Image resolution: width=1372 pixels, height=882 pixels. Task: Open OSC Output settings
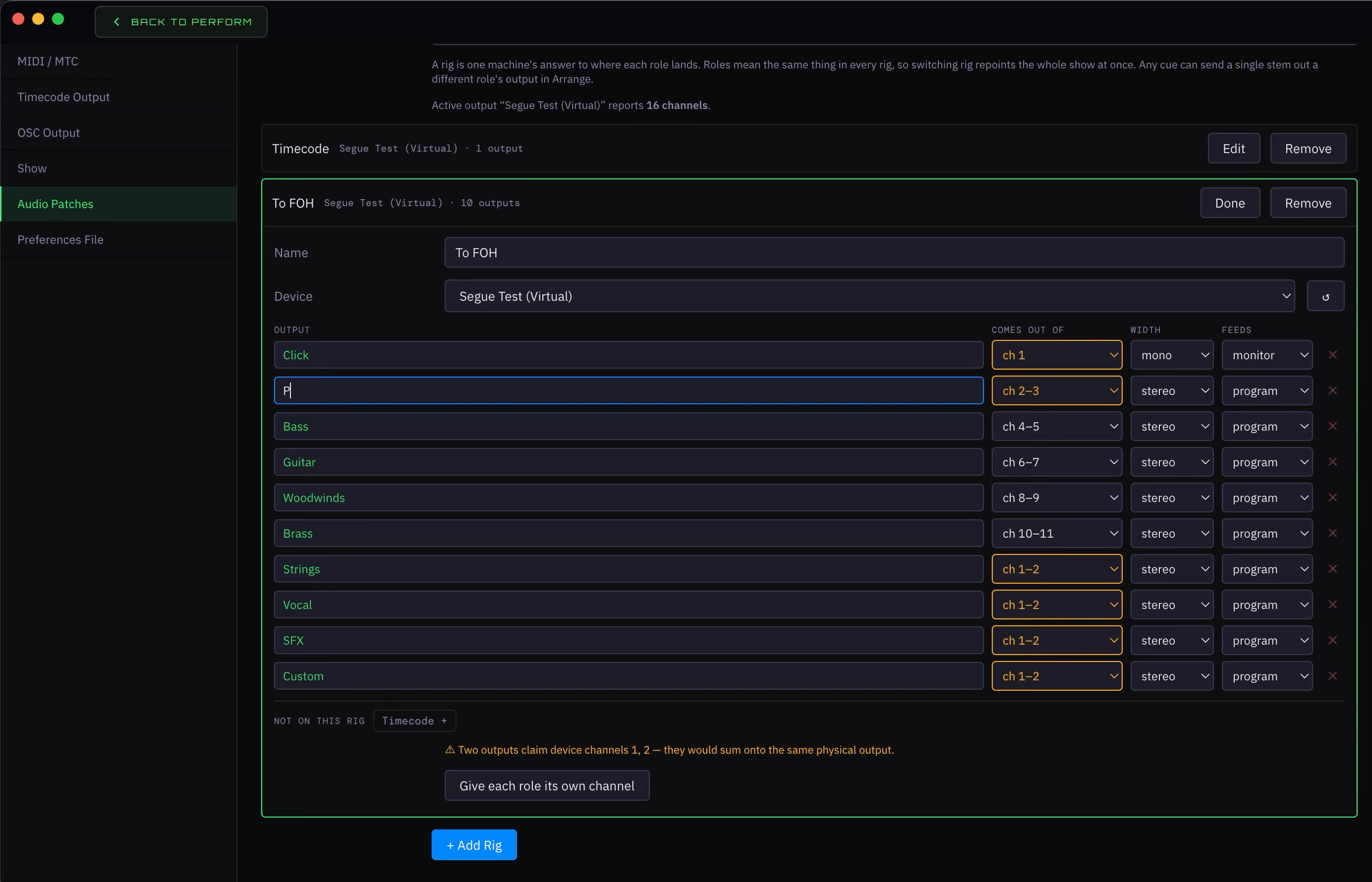click(118, 132)
